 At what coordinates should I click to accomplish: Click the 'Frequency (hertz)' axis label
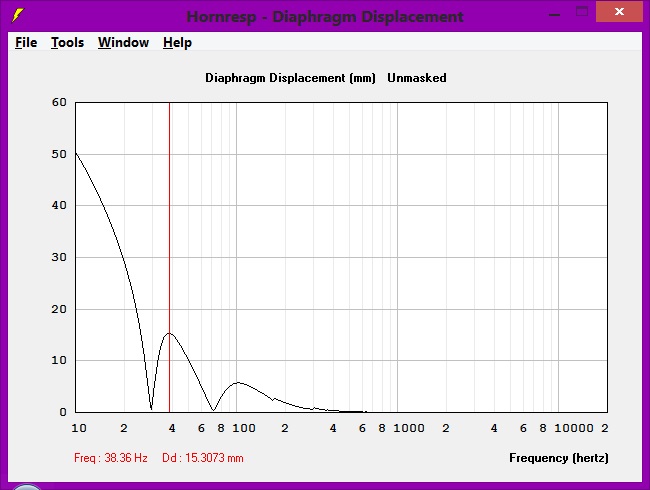559,458
